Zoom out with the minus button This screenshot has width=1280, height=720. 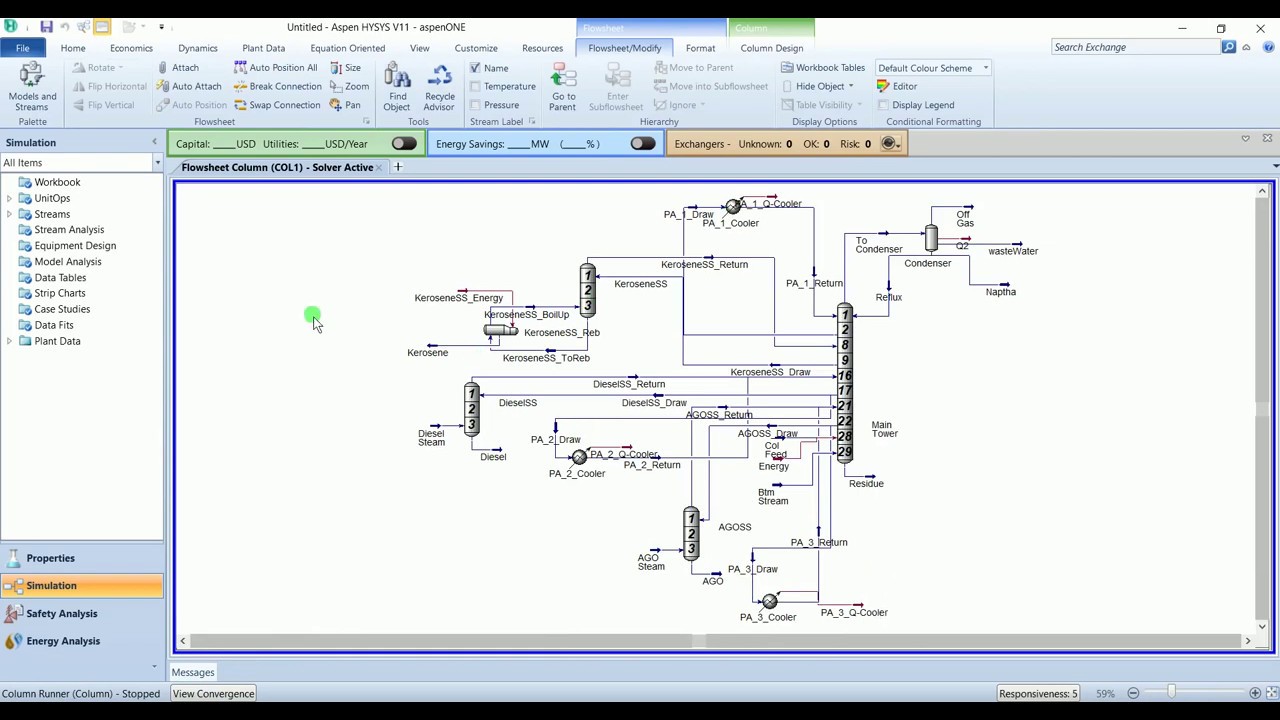[1133, 693]
